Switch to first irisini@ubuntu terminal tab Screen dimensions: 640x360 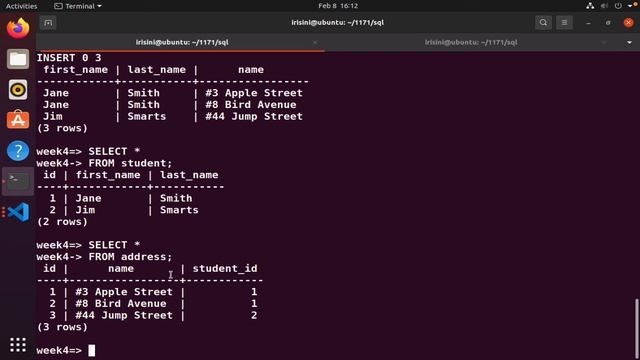point(182,42)
